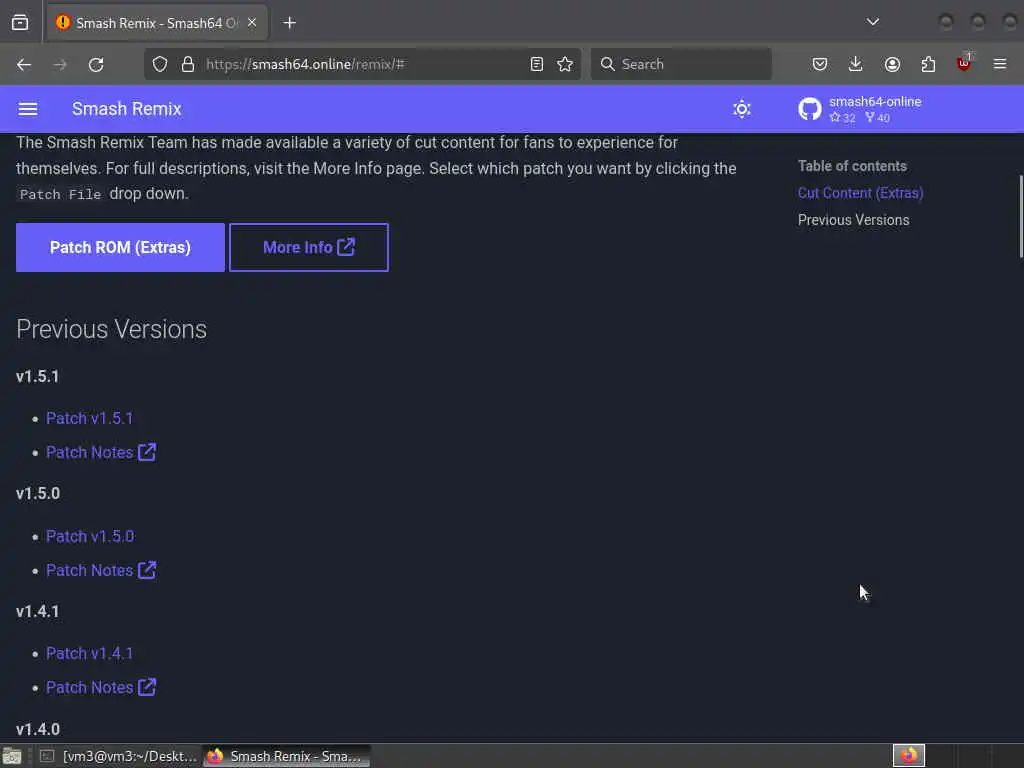1024x768 pixels.
Task: Open the Patch v1.5.0 link
Action: 90,537
